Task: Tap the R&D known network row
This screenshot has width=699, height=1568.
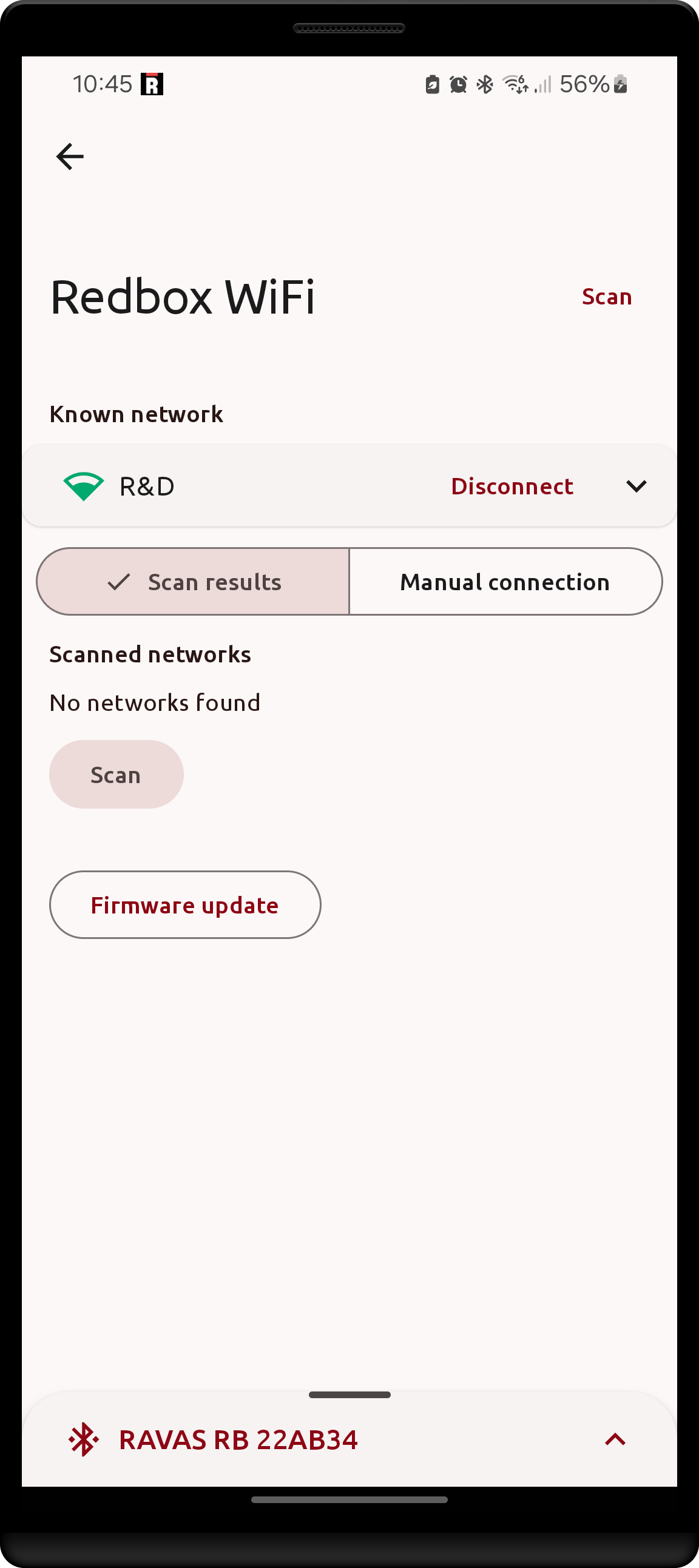Action: 349,486
